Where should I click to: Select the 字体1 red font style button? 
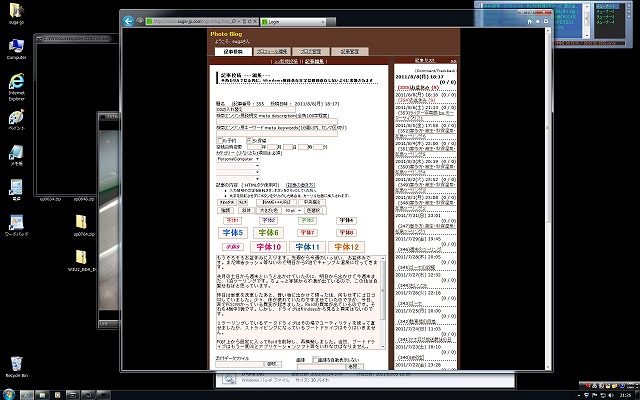pos(233,220)
